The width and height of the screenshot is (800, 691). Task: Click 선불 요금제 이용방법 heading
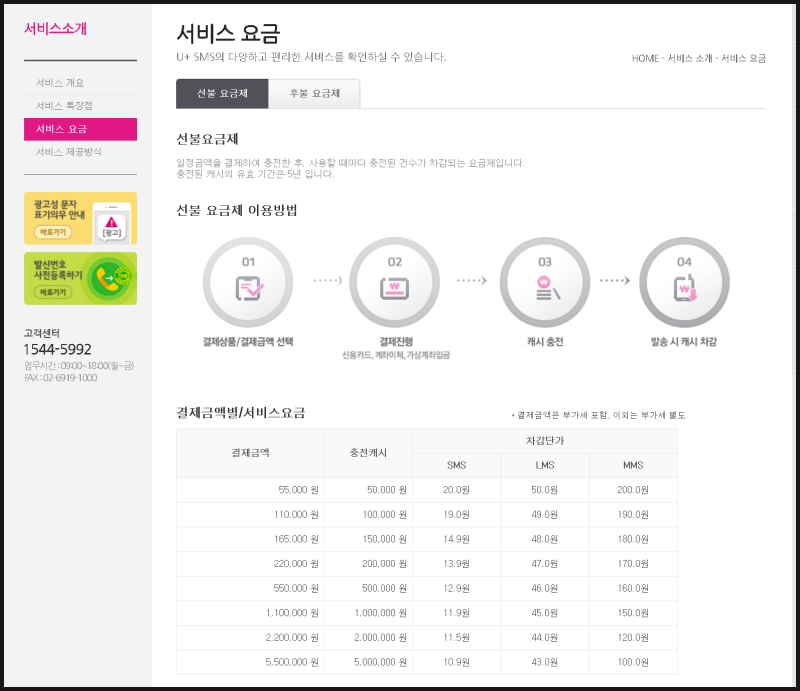[237, 210]
